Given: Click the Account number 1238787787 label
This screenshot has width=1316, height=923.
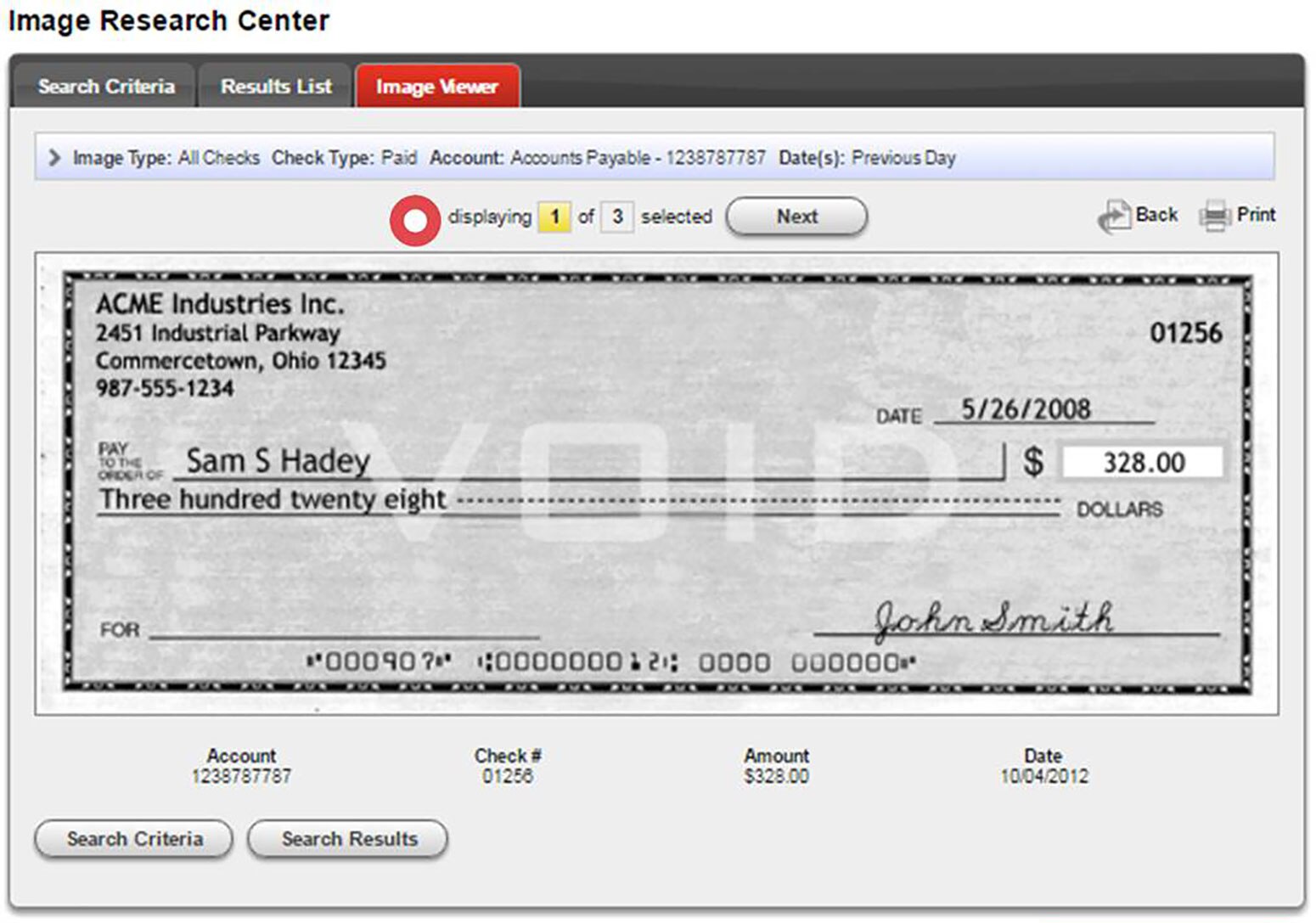Looking at the screenshot, I should (241, 775).
